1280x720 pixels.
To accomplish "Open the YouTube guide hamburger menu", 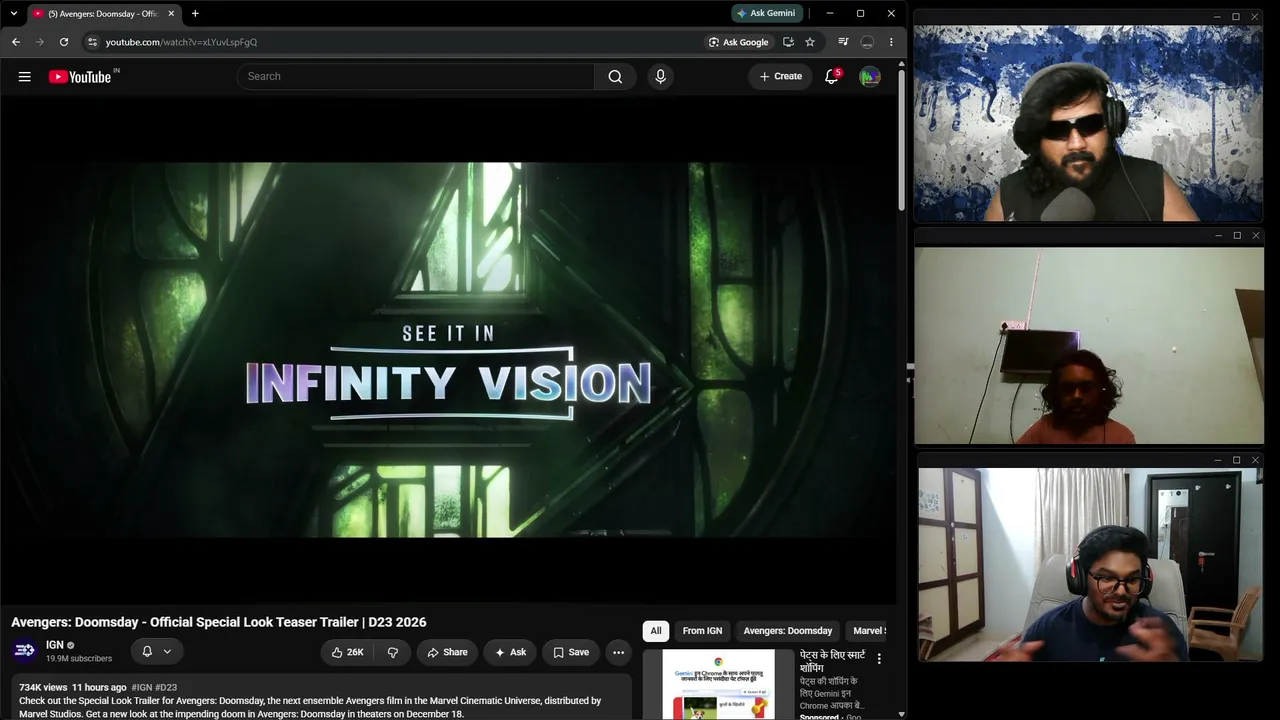I will [25, 77].
